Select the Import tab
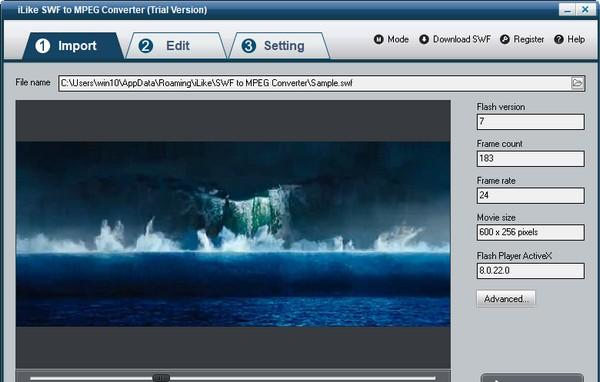 tap(73, 46)
